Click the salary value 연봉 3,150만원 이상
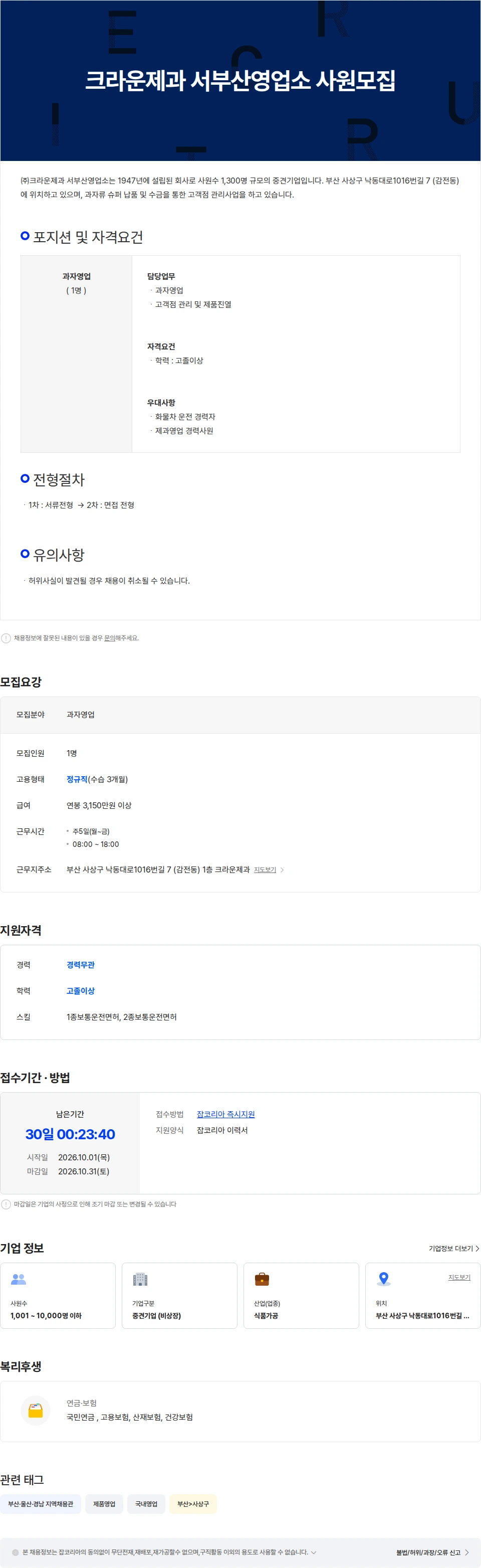This screenshot has width=481, height=1568. tap(99, 805)
